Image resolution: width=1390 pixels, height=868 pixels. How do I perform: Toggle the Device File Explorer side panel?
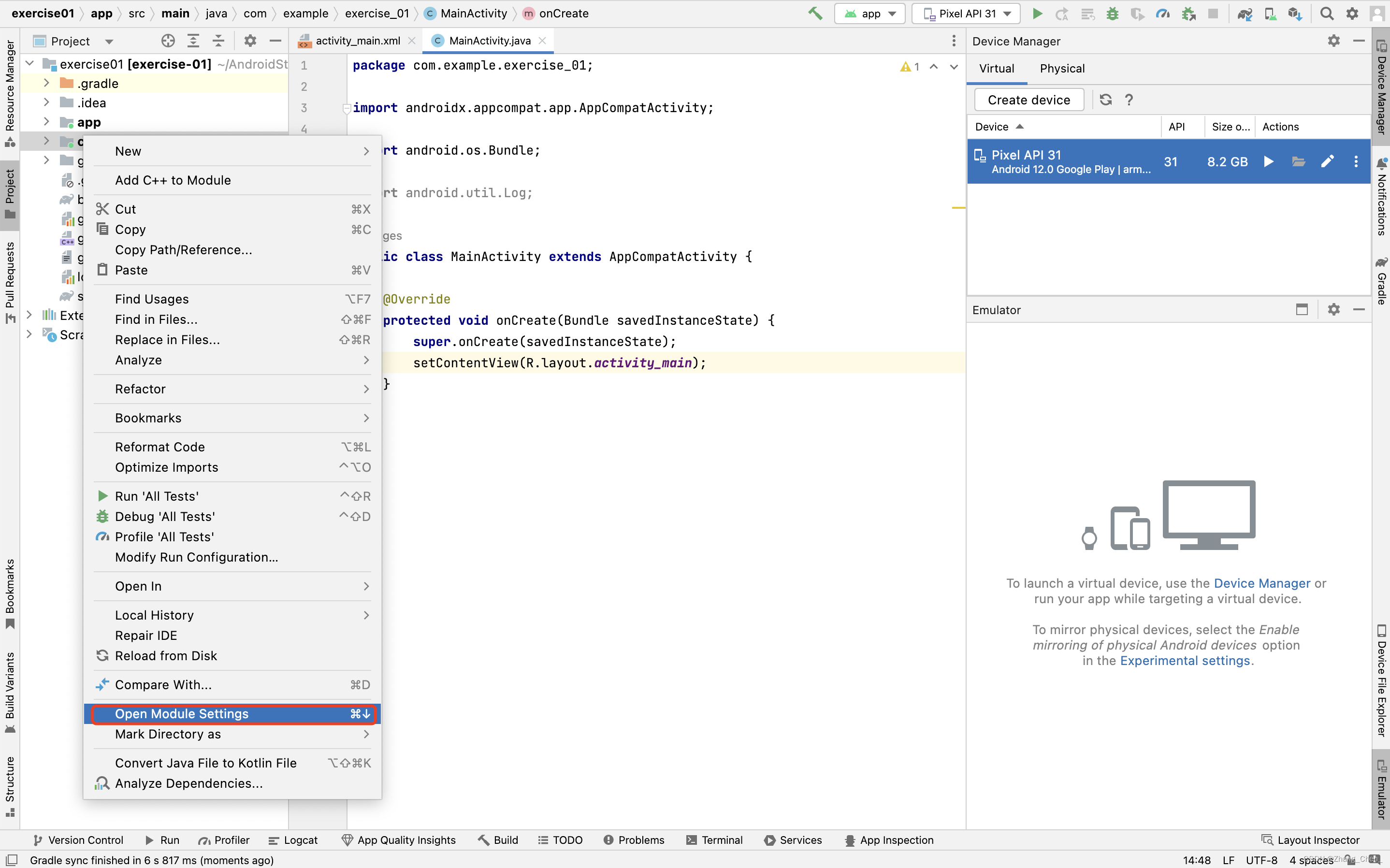(x=1381, y=681)
